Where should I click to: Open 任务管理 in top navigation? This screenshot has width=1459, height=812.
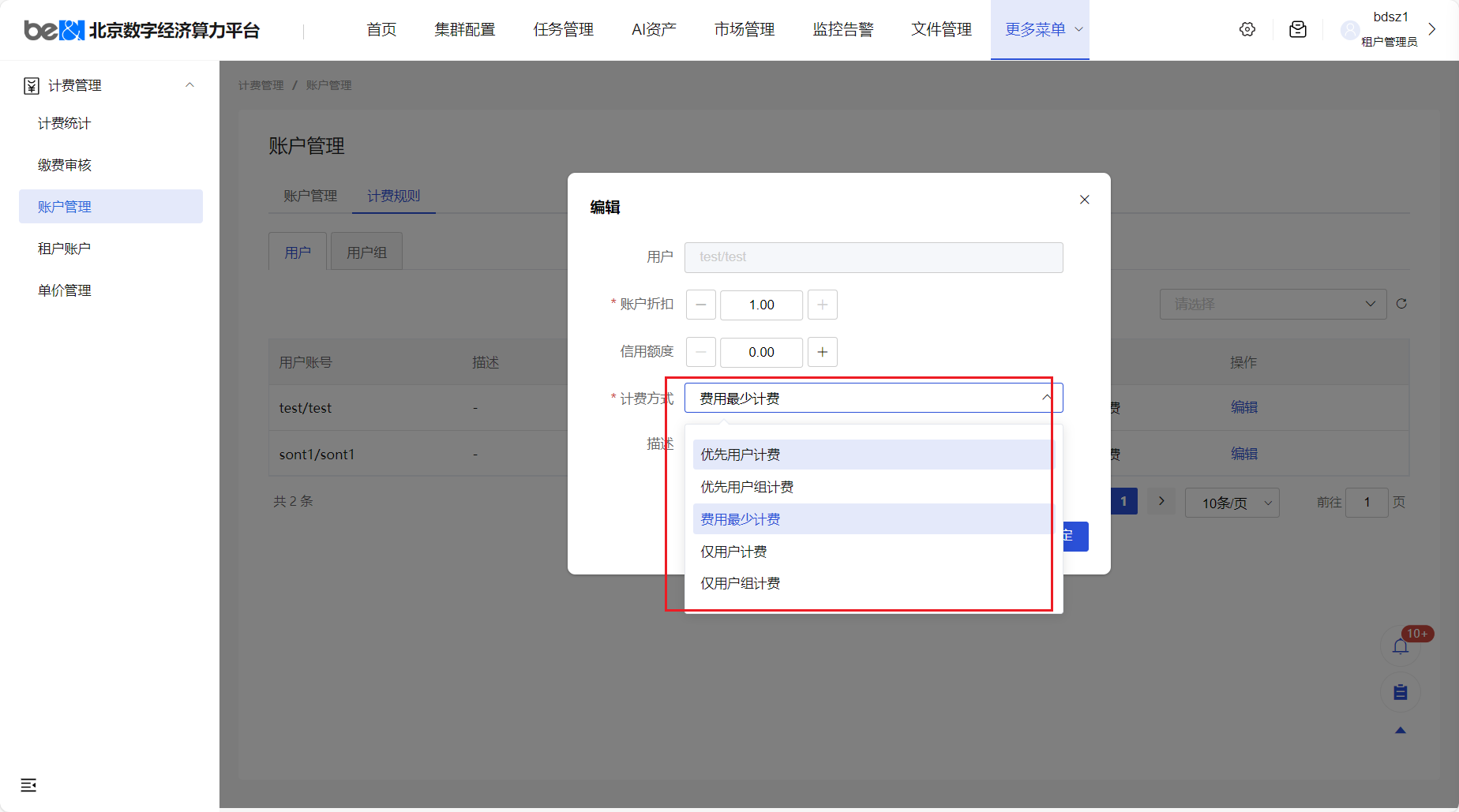[564, 29]
